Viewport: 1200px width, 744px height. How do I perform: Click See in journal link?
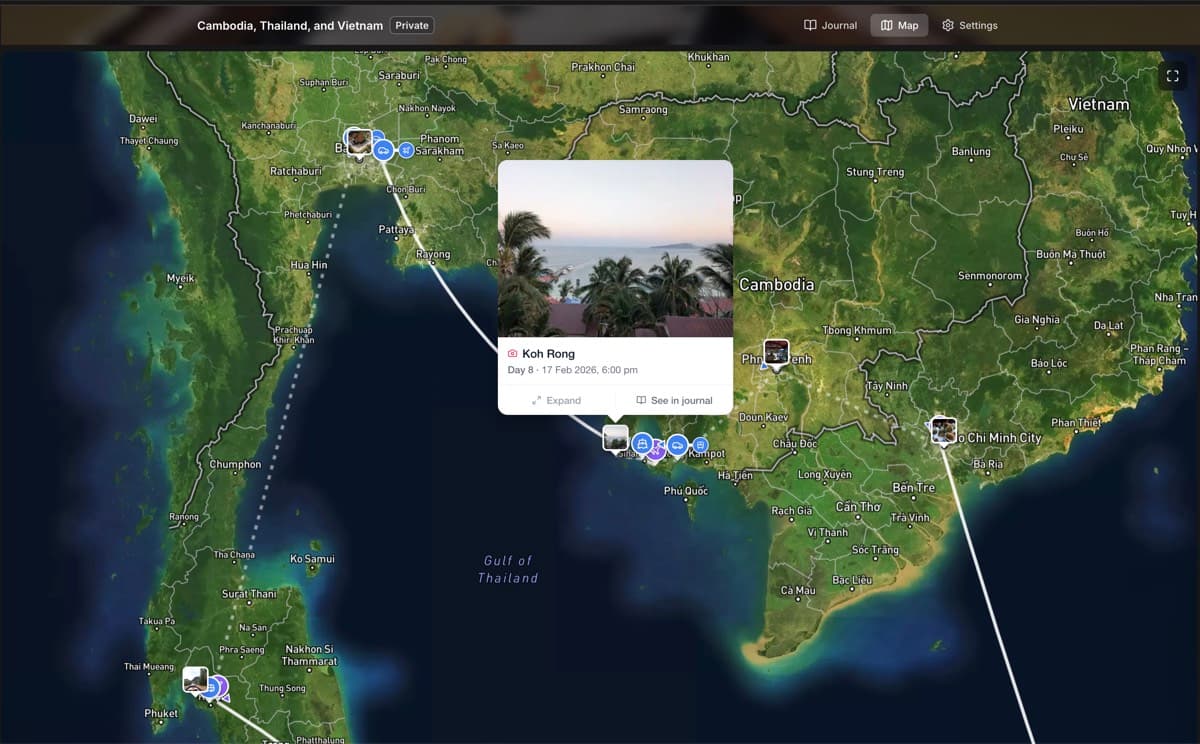pos(674,400)
